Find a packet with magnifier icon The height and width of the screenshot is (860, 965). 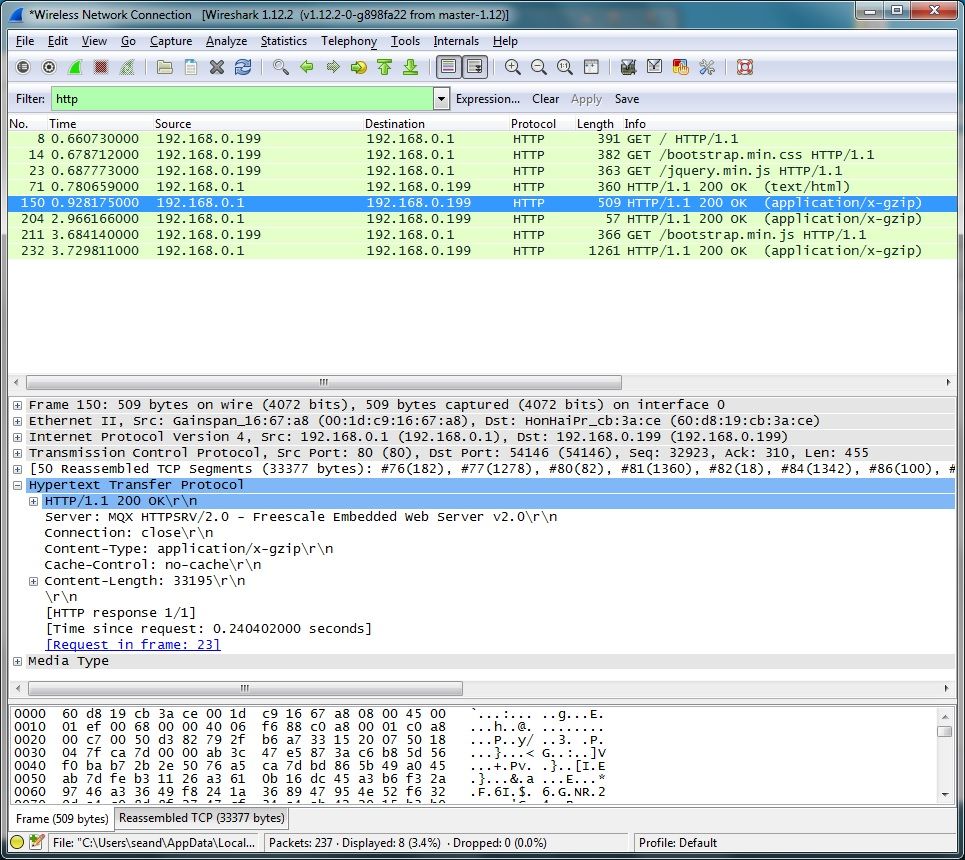coord(281,67)
